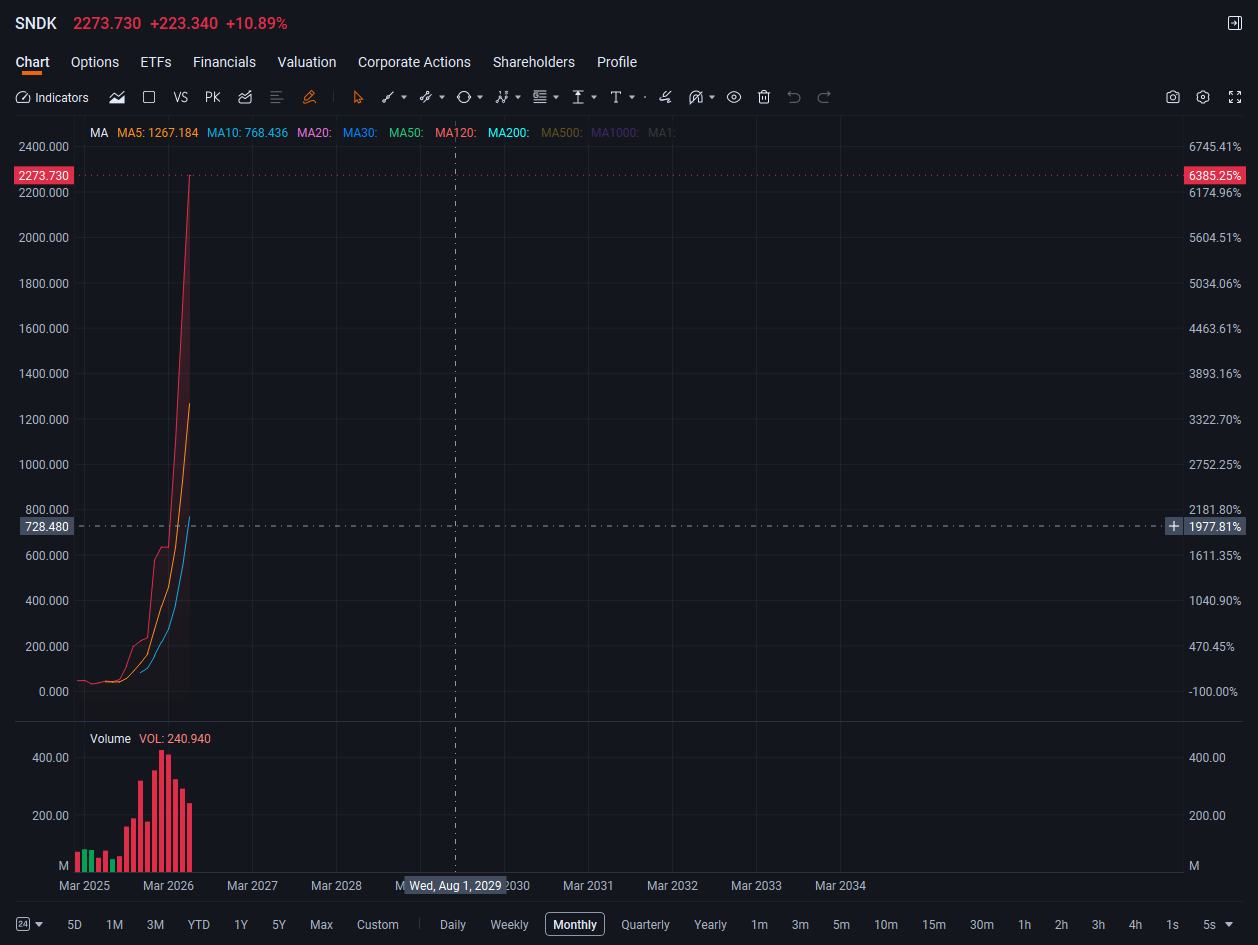The width and height of the screenshot is (1258, 945).
Task: Select the text T annotation tool
Action: 616,97
